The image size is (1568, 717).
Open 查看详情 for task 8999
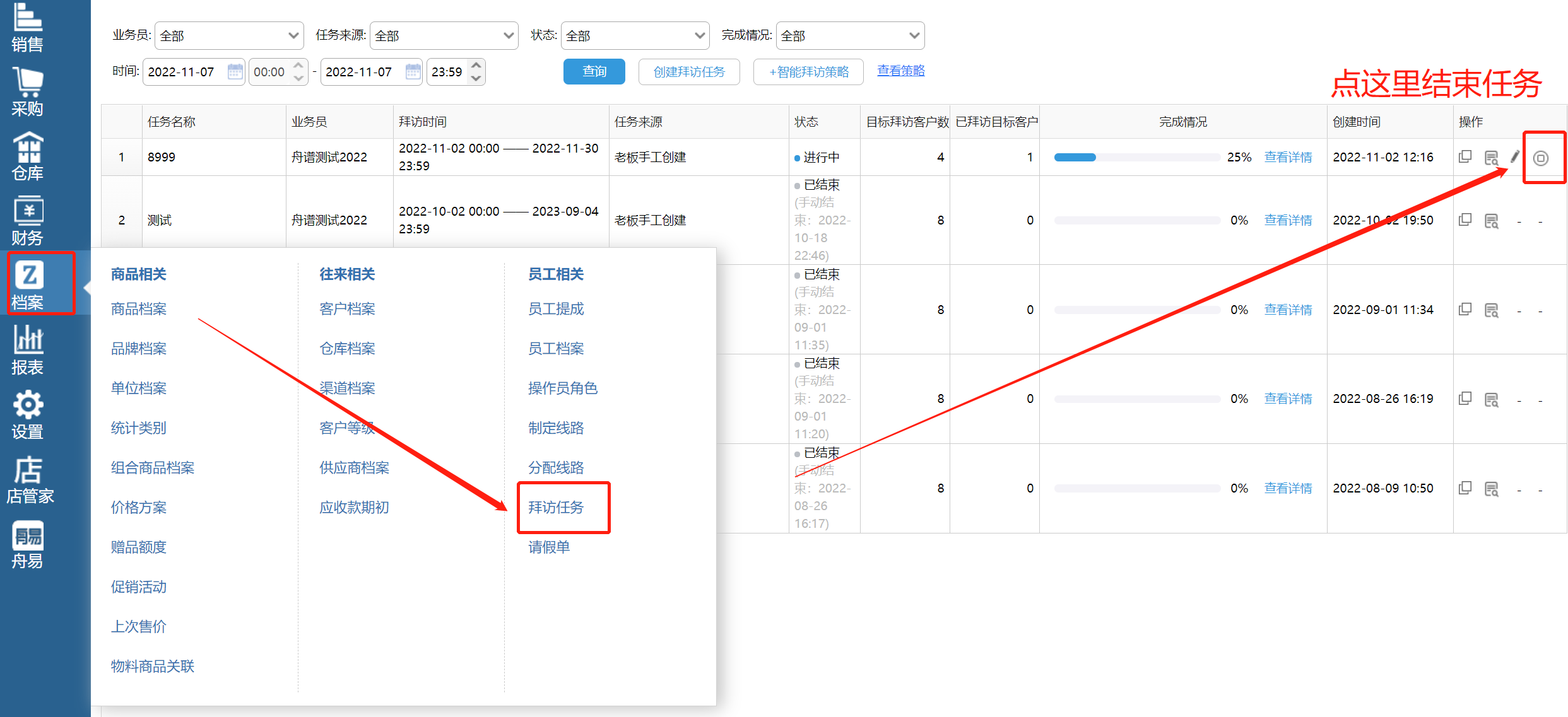click(x=1288, y=157)
